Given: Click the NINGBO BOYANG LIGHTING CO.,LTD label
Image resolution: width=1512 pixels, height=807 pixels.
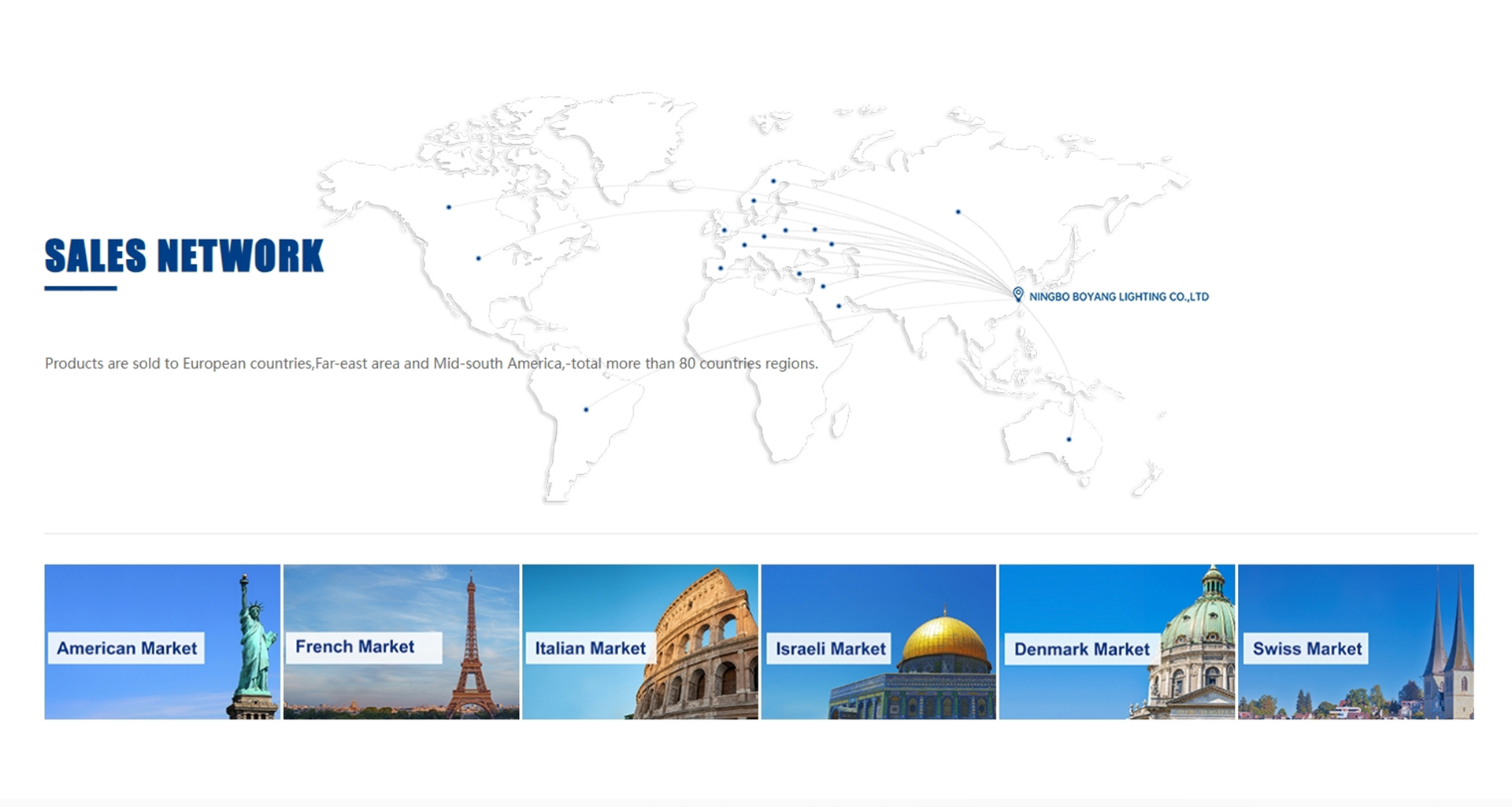Looking at the screenshot, I should (x=1118, y=297).
